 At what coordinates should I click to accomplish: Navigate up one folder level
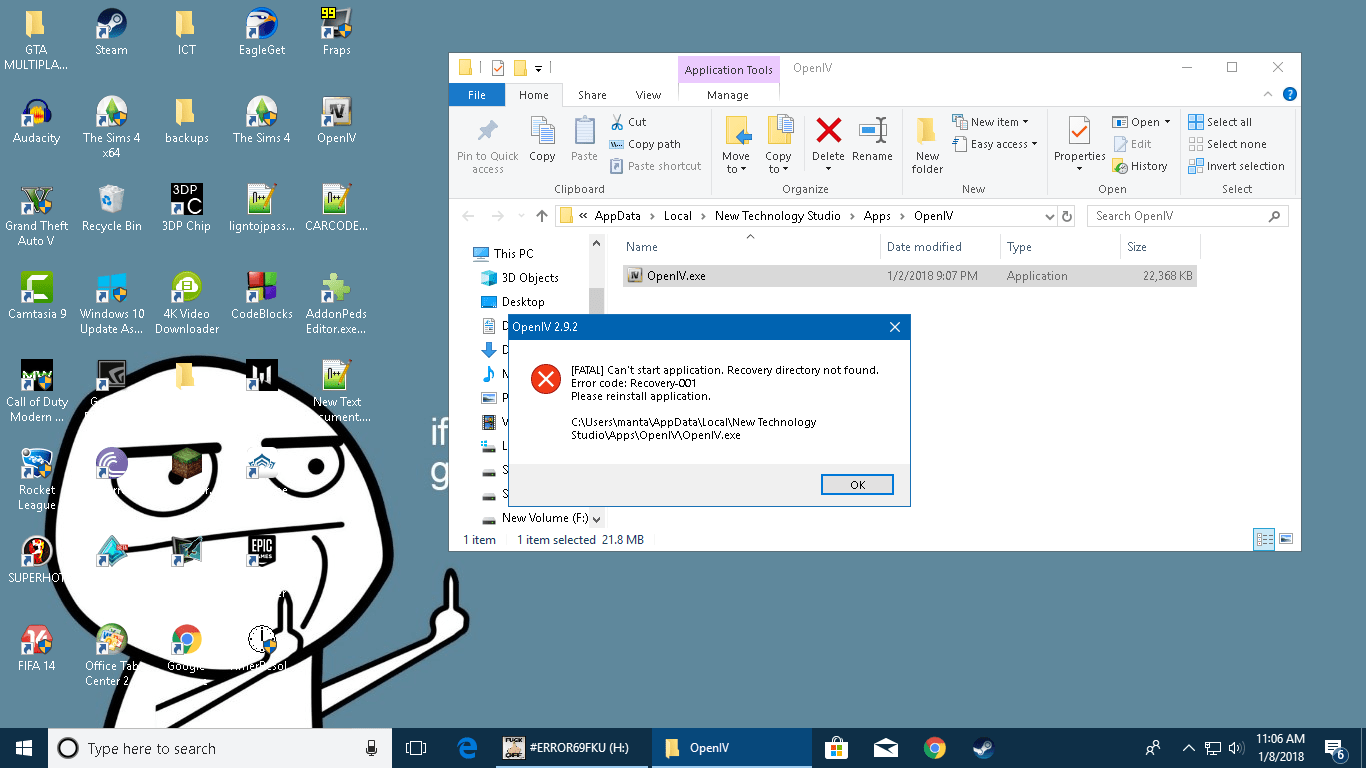542,216
